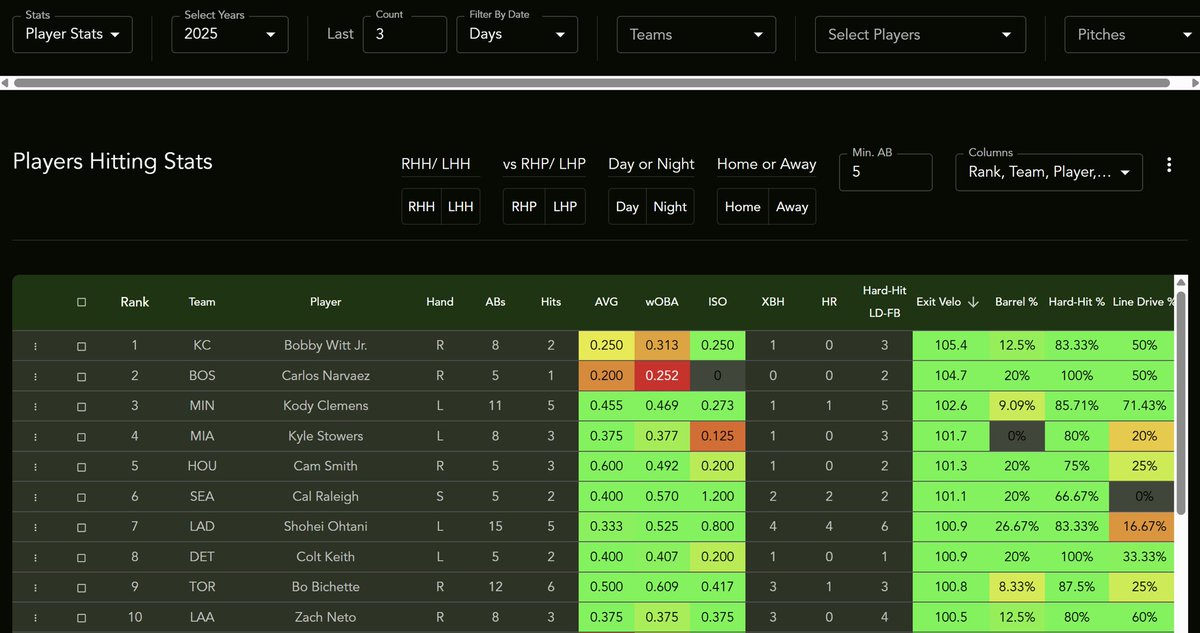Image resolution: width=1200 pixels, height=633 pixels.
Task: Open the Stats dropdown showing Player Stats
Action: coord(72,34)
